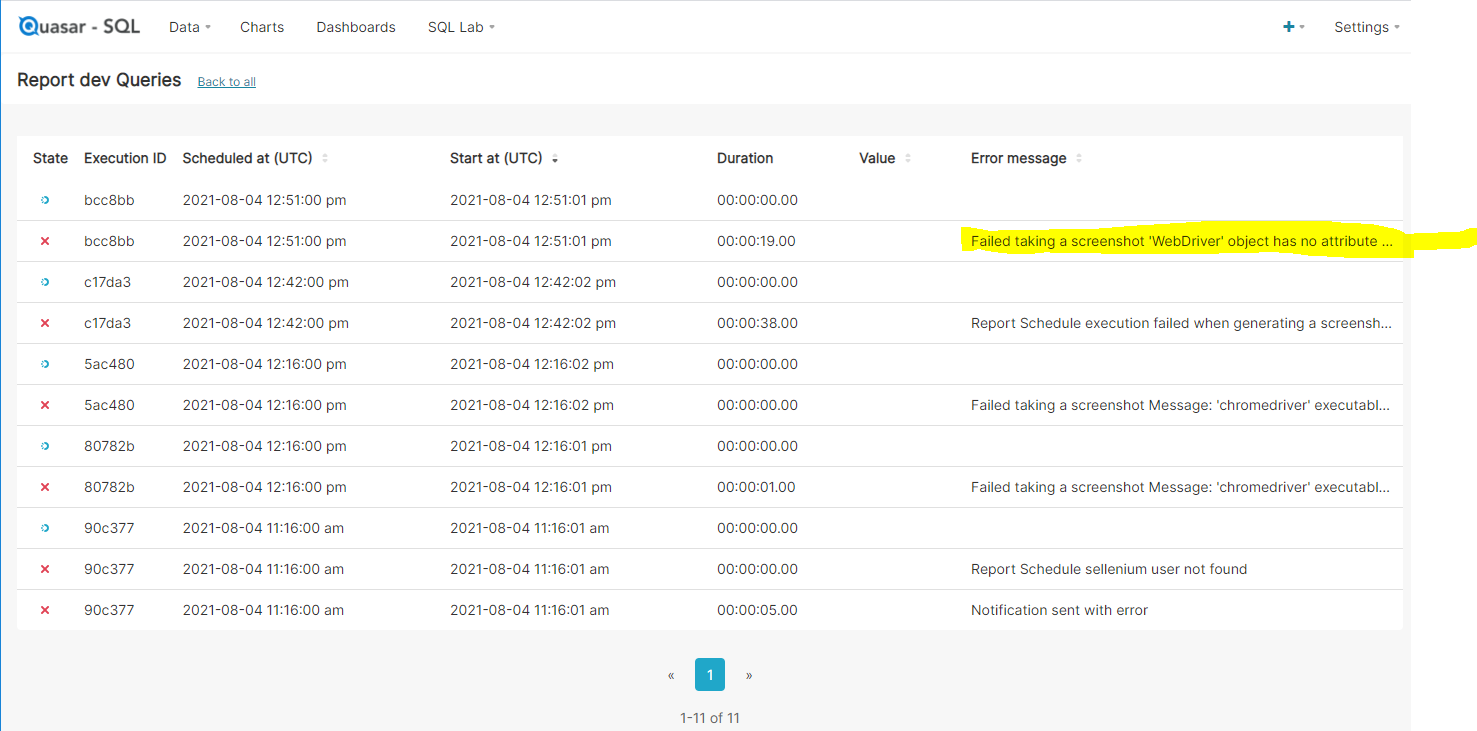Toggle sort order on Start at column

point(554,158)
